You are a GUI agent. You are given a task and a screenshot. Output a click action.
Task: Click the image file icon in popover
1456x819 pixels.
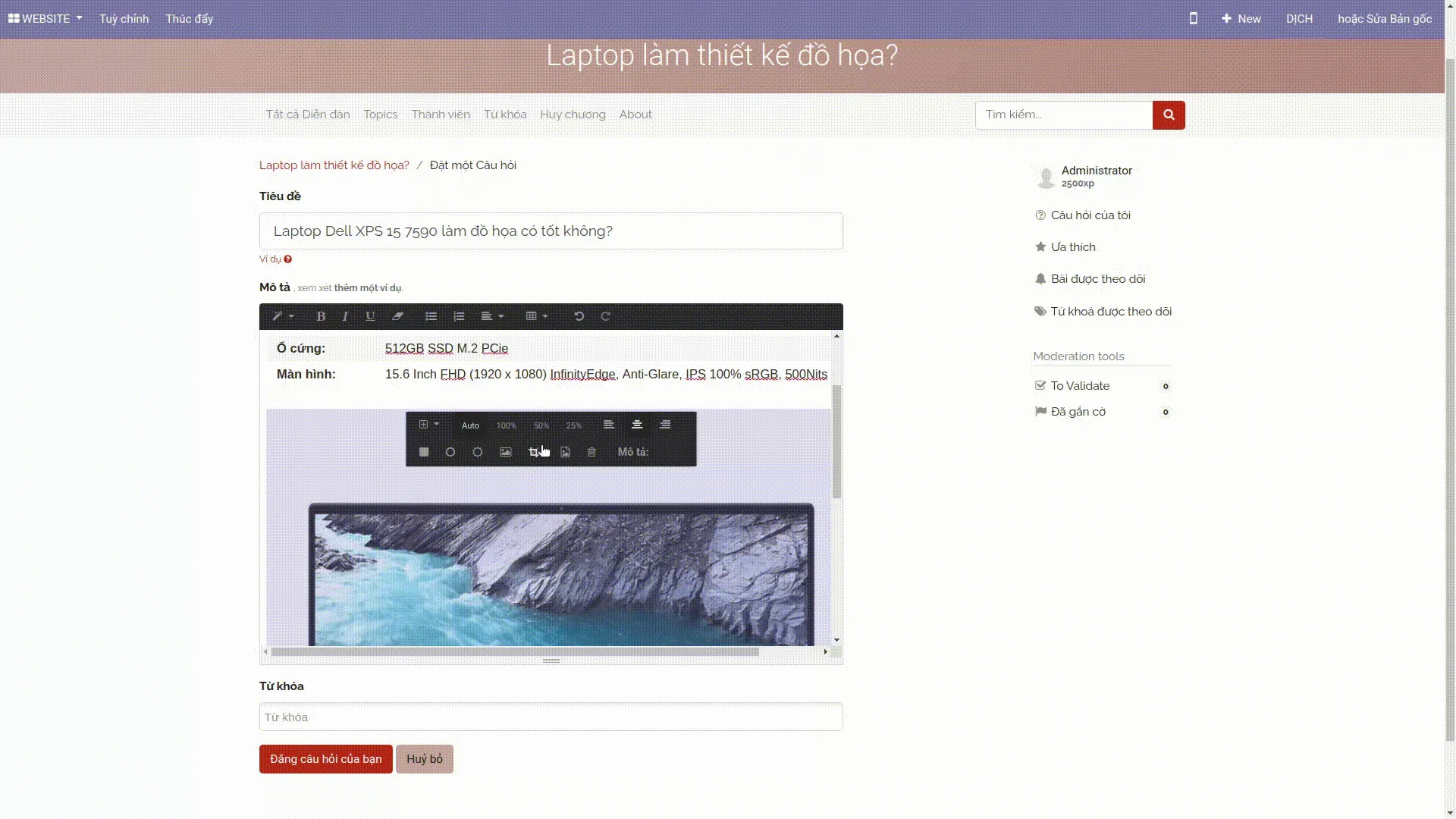(x=566, y=452)
